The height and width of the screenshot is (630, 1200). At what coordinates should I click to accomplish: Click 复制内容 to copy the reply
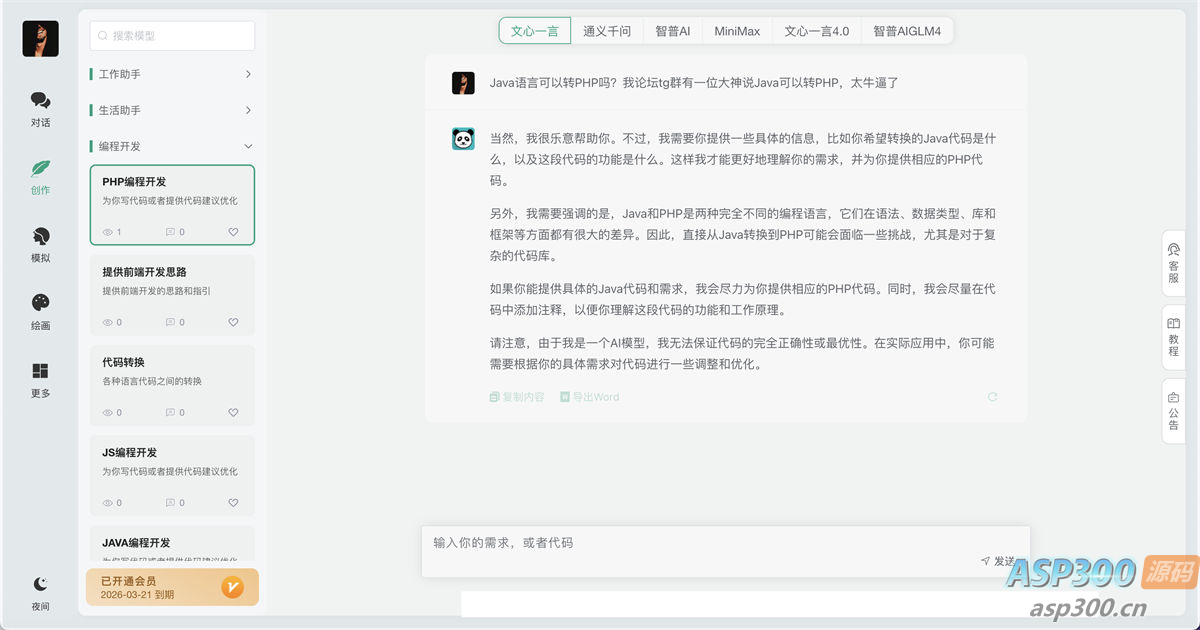(516, 397)
